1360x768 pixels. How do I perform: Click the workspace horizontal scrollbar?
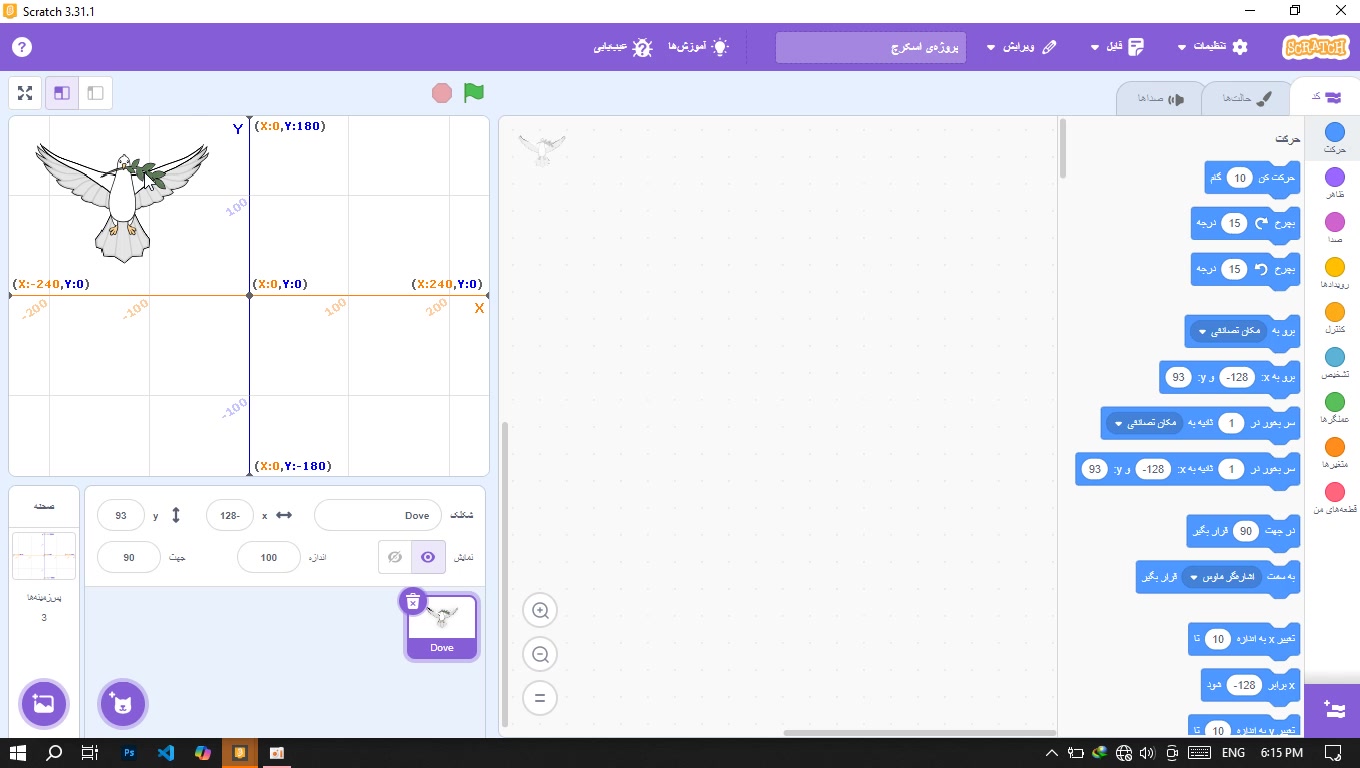point(919,733)
